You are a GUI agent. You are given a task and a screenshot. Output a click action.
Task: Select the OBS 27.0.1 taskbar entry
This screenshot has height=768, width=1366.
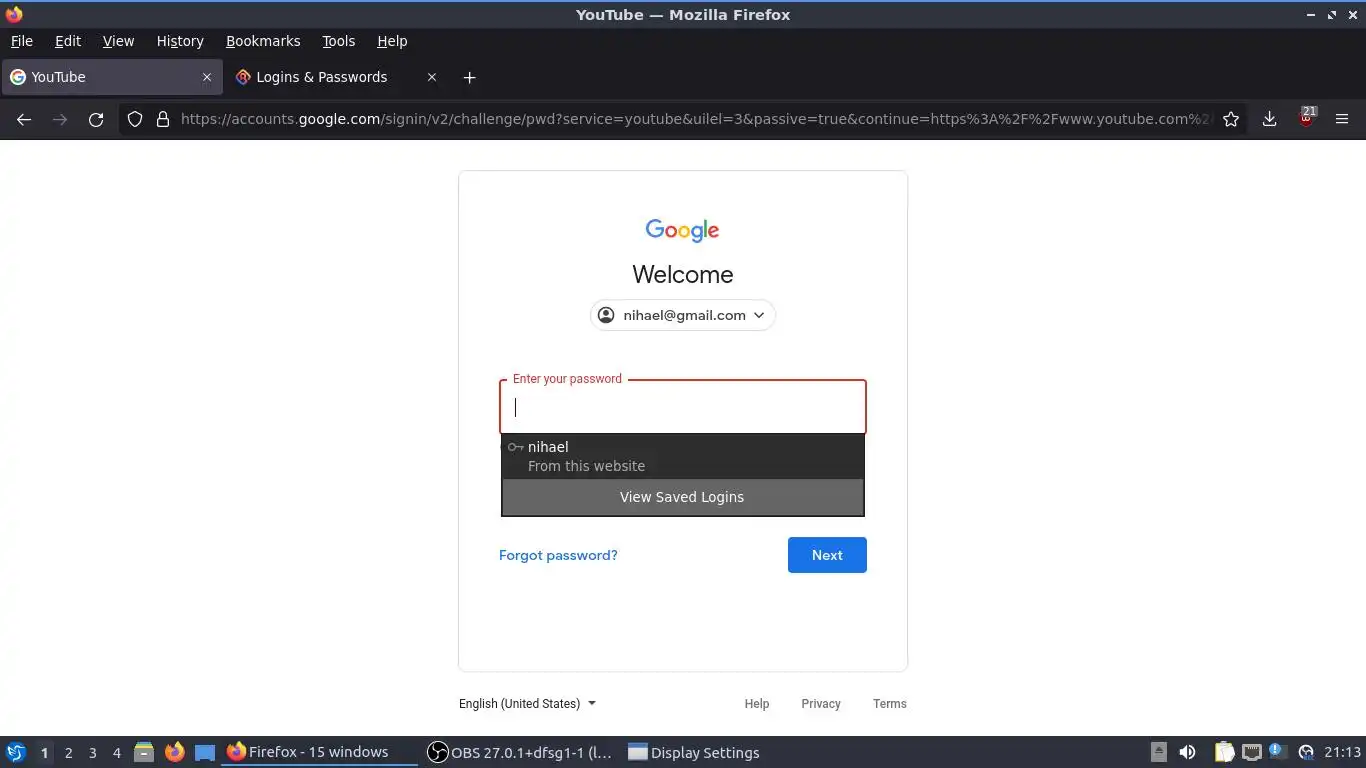pos(520,752)
